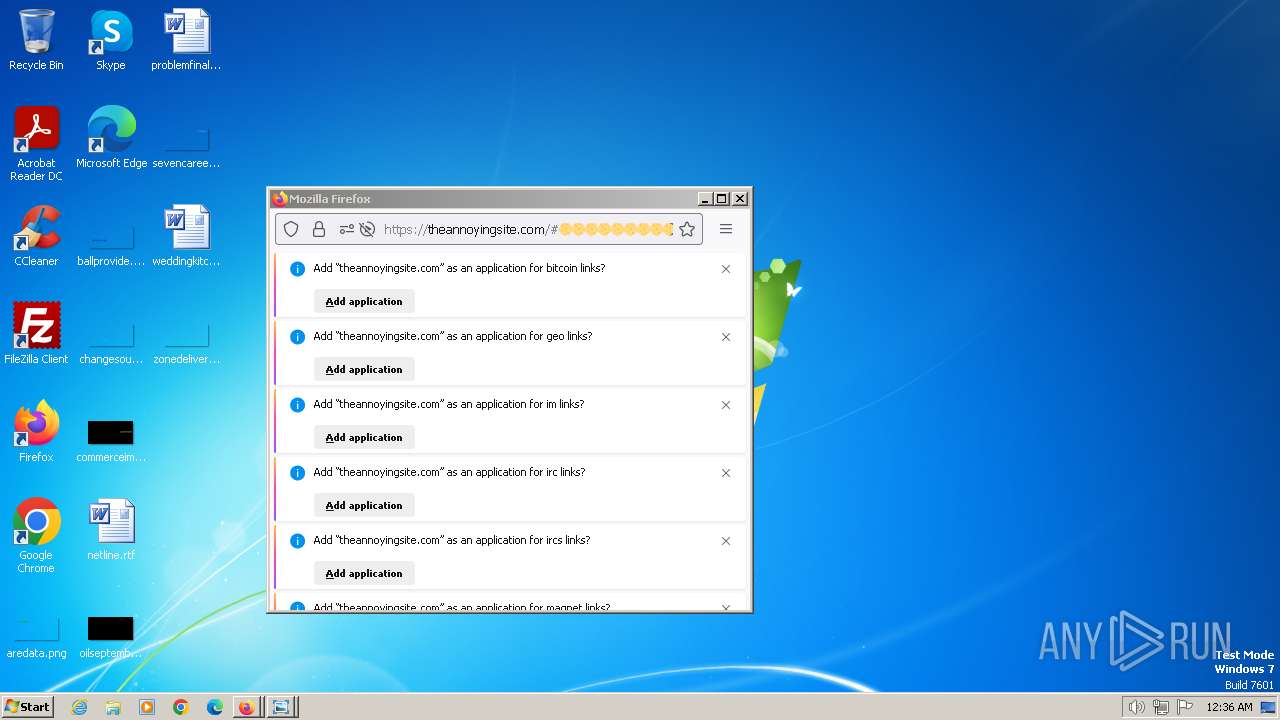The height and width of the screenshot is (720, 1280).
Task: Dismiss the bitcoin links notification
Action: [726, 269]
